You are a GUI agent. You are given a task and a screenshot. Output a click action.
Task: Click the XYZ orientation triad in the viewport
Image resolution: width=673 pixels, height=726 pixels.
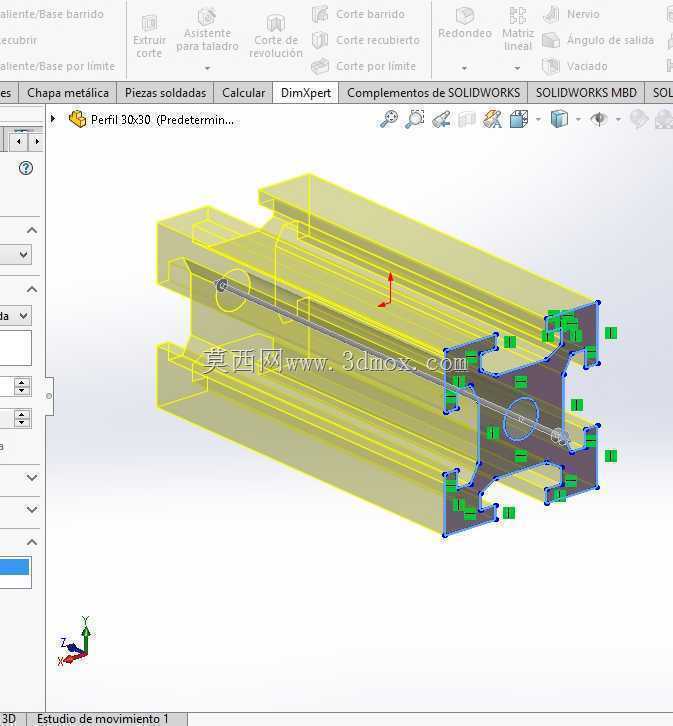pyautogui.click(x=76, y=642)
